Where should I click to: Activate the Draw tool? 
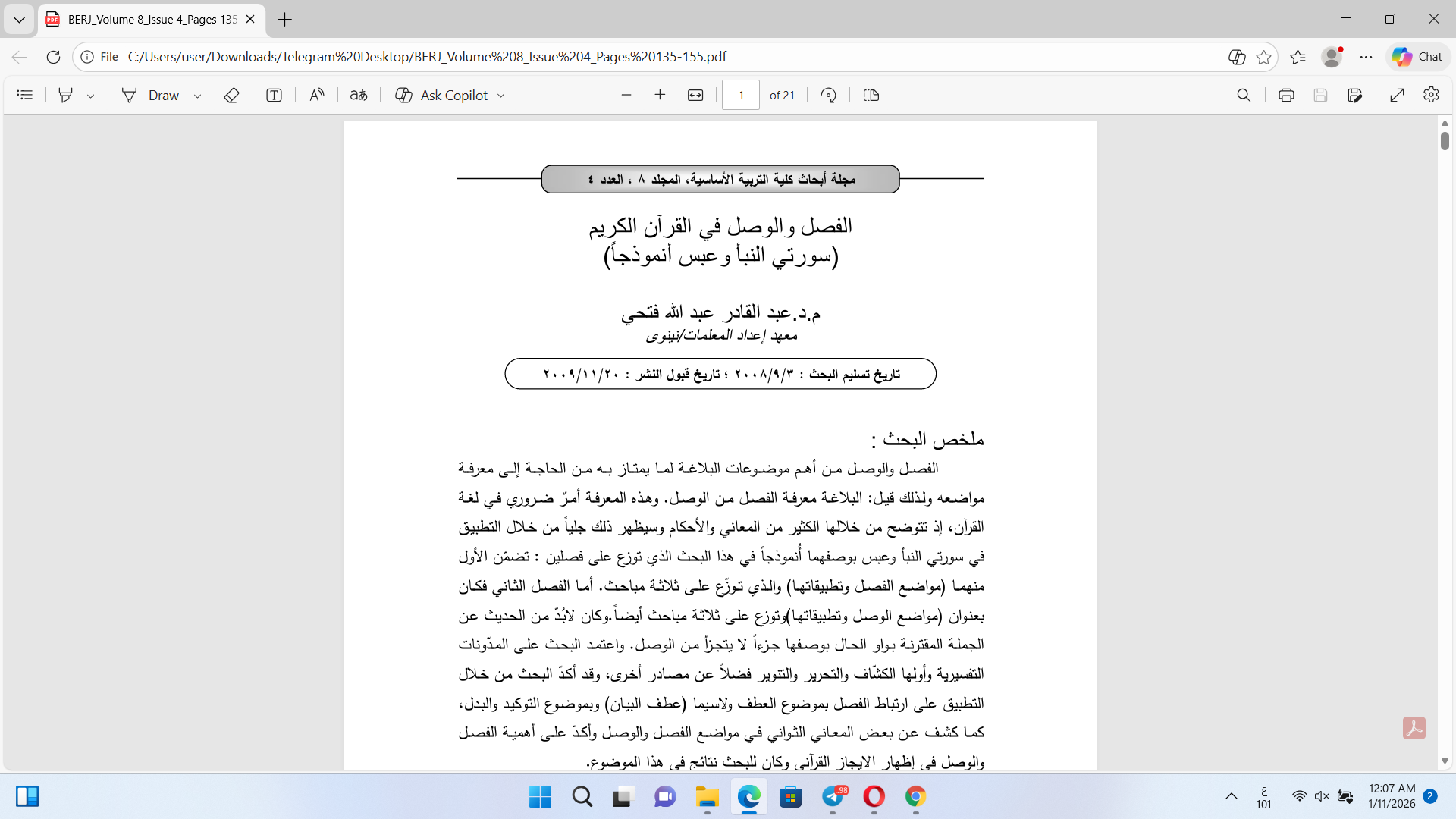[x=151, y=95]
